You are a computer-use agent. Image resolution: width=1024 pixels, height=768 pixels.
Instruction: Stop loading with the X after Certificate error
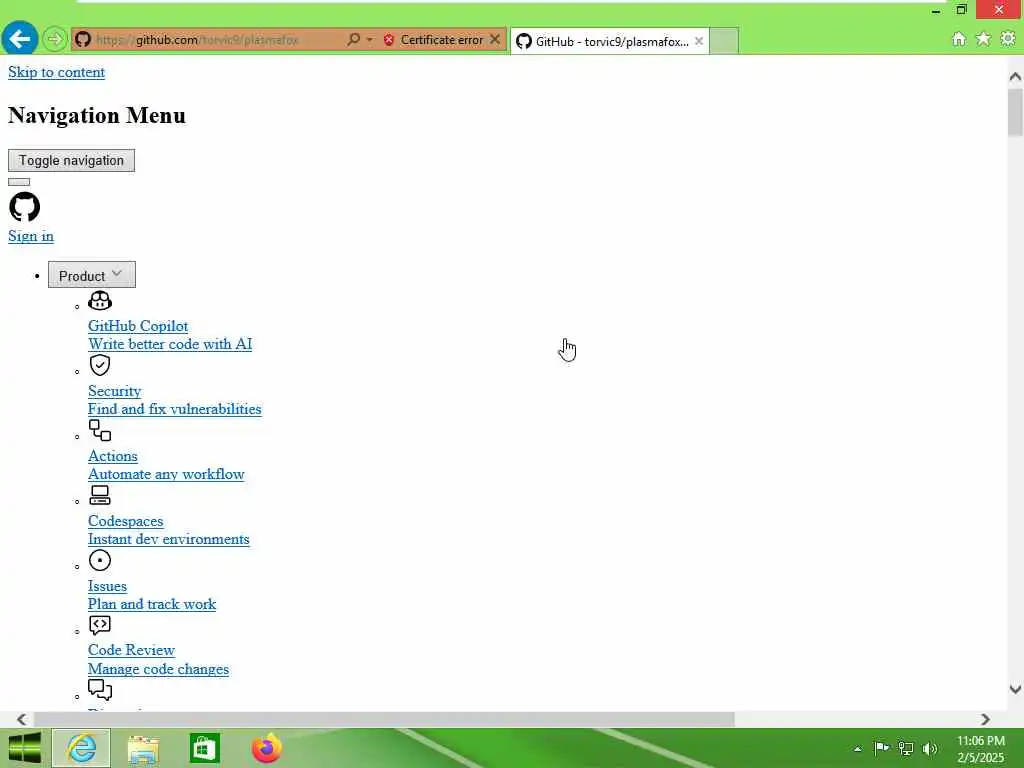pyautogui.click(x=495, y=40)
